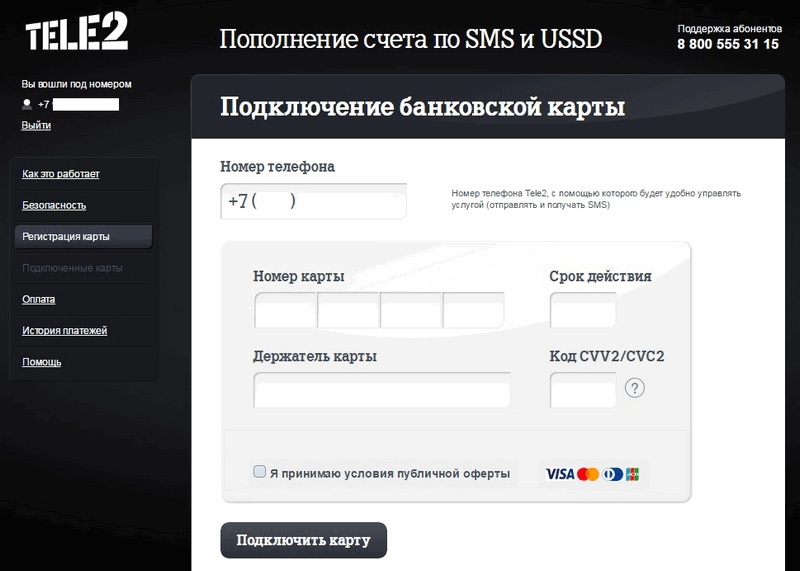Image resolution: width=800 pixels, height=571 pixels.
Task: Select Регистрация карты in the sidebar
Action: (84, 237)
